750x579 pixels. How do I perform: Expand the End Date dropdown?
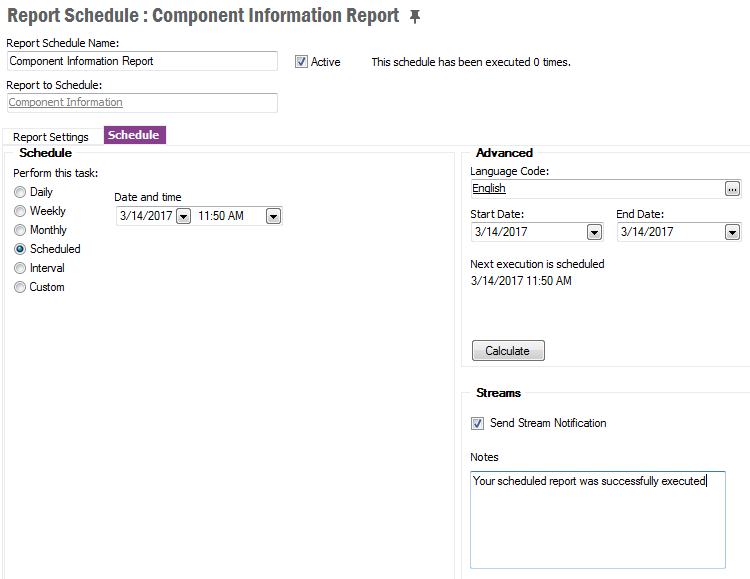click(732, 232)
